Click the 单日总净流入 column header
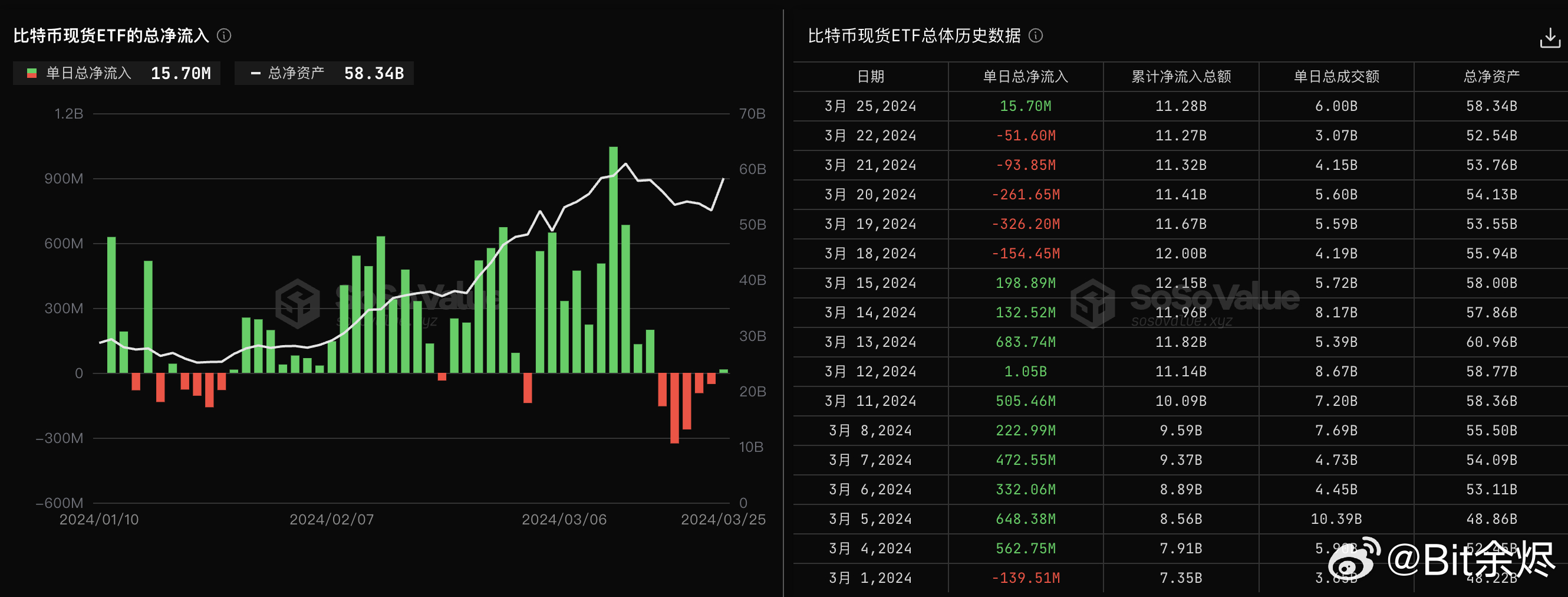 [x=1026, y=77]
